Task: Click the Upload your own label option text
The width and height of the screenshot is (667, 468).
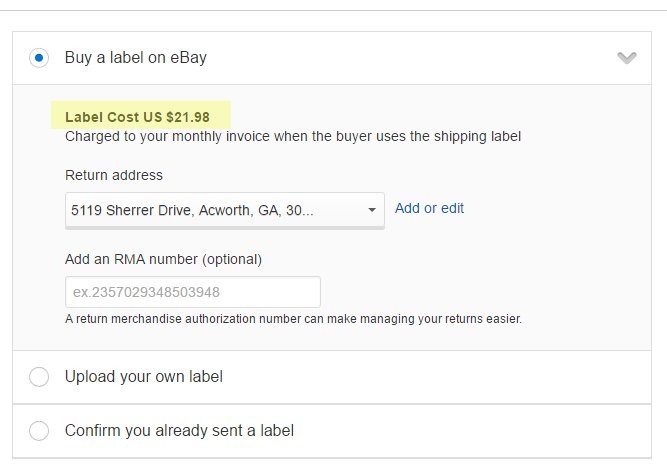Action: [x=143, y=377]
